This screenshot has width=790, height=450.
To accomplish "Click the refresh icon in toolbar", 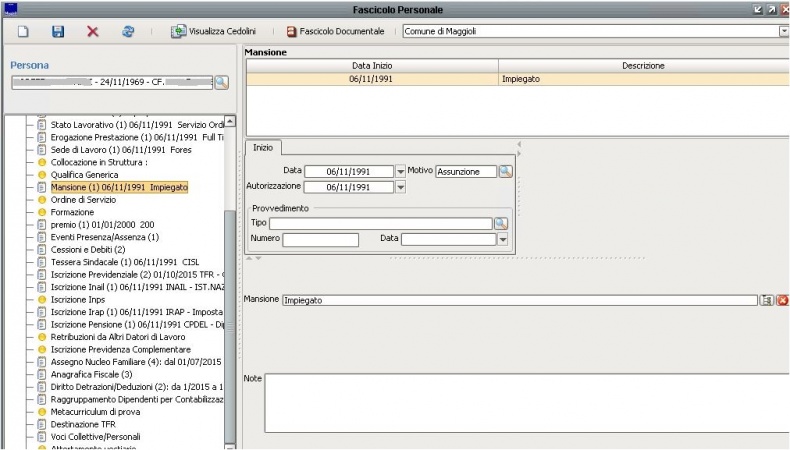I will pos(128,32).
